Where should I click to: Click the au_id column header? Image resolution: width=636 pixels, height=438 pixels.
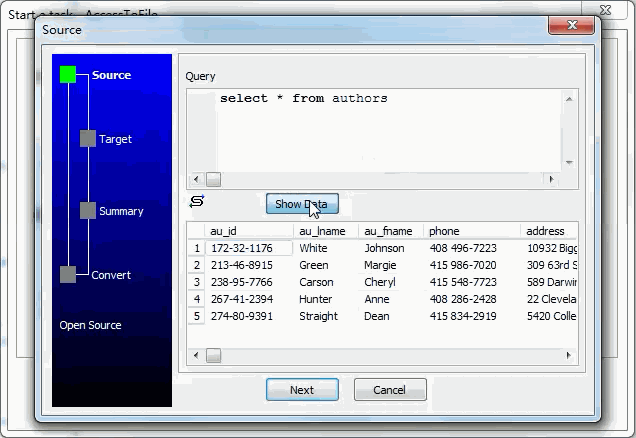(x=249, y=231)
